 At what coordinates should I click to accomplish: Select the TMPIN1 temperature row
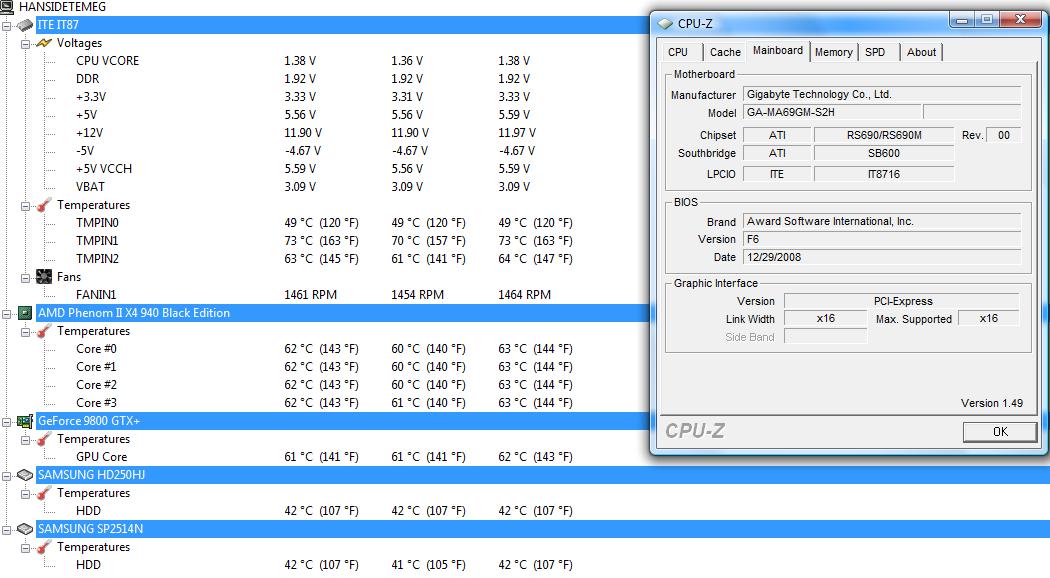click(x=96, y=241)
